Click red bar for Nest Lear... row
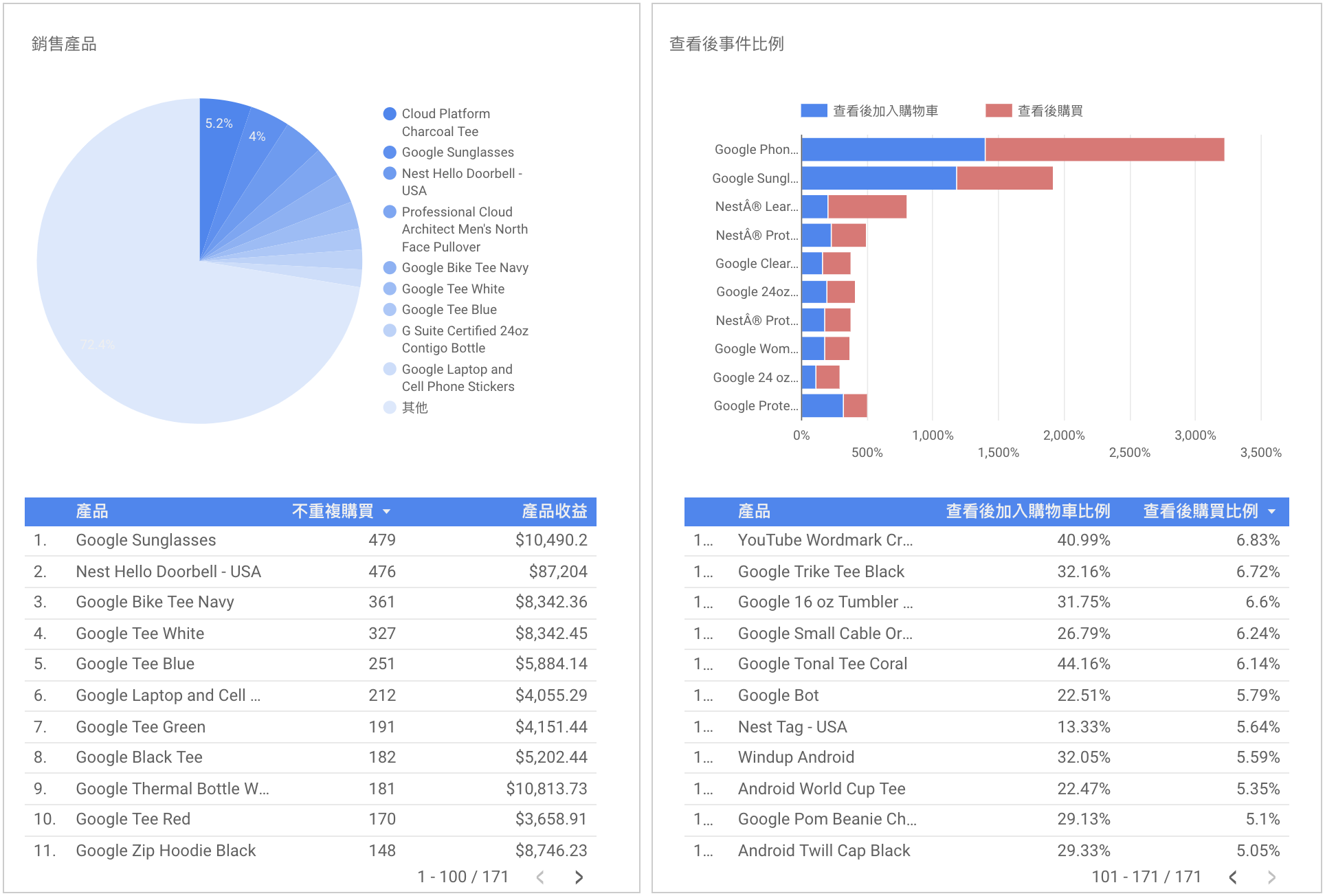 867,207
